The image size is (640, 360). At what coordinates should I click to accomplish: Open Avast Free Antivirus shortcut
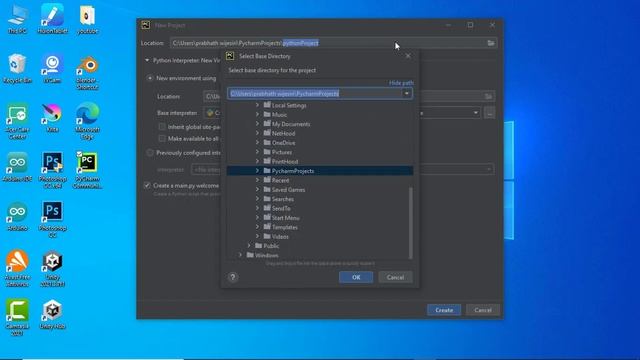click(x=17, y=269)
